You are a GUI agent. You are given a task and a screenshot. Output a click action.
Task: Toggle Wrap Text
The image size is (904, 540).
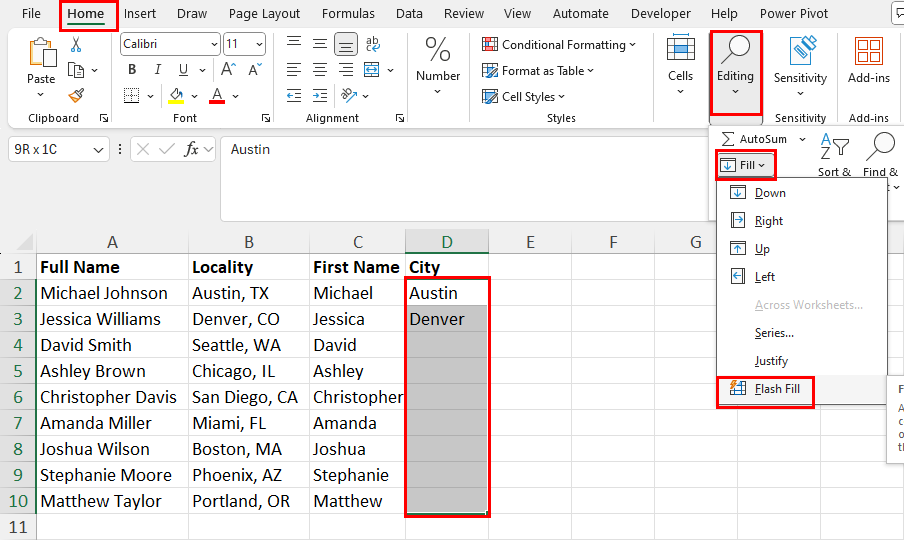[372, 43]
